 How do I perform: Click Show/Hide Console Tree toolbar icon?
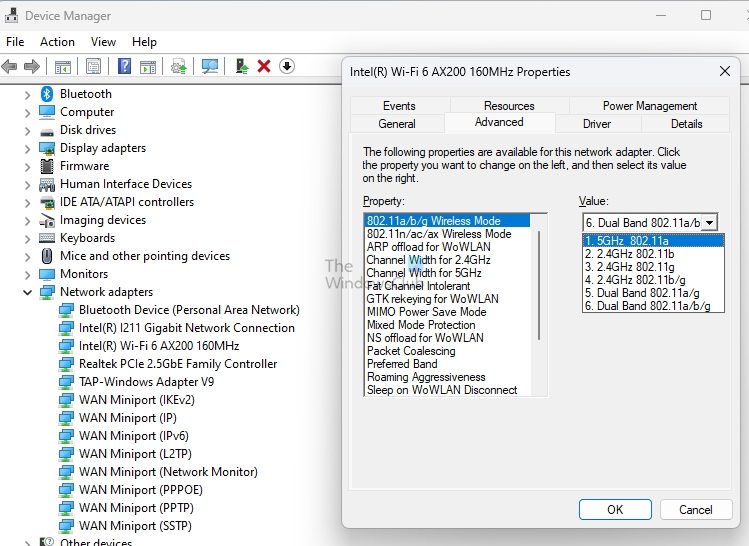(63, 66)
